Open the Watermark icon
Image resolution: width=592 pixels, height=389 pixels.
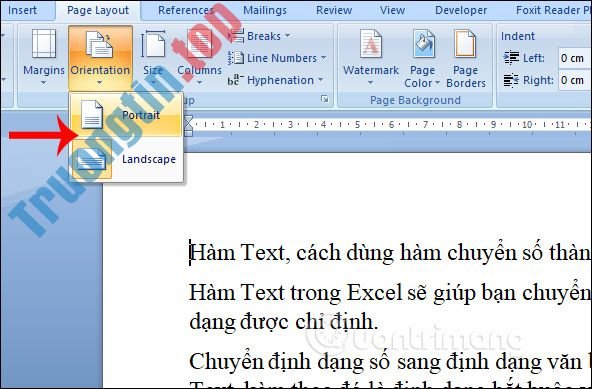tap(370, 44)
